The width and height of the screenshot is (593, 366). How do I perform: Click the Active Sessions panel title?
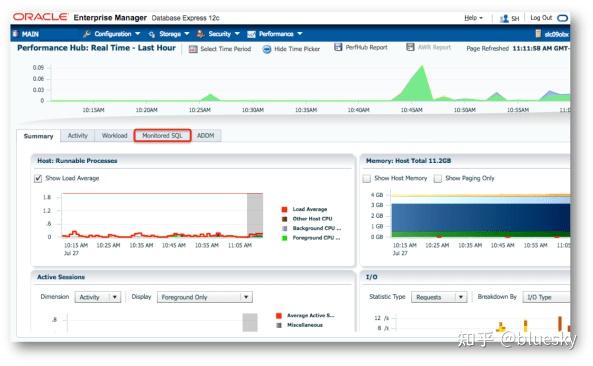tap(61, 277)
